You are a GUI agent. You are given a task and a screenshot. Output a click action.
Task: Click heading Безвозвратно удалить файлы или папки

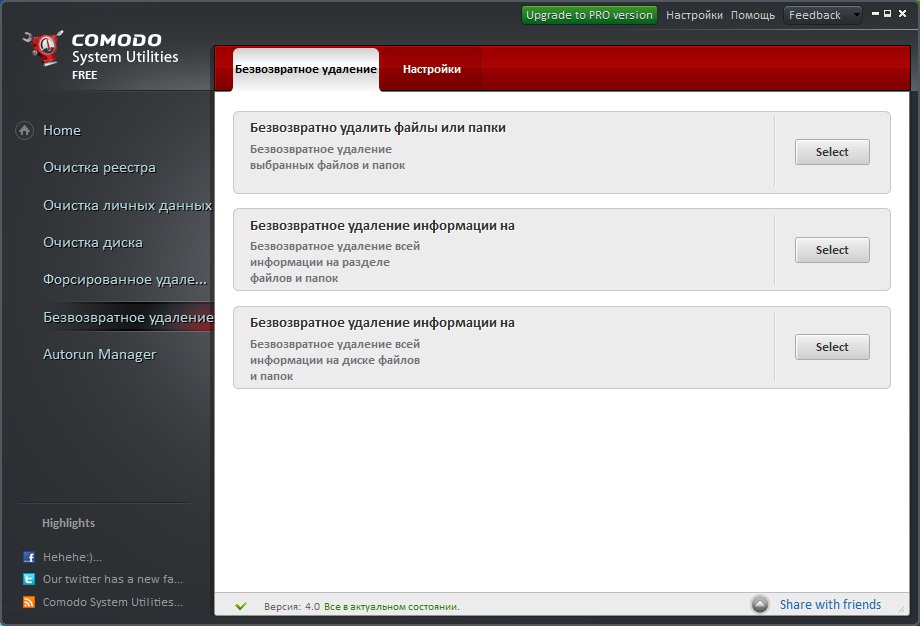[378, 127]
